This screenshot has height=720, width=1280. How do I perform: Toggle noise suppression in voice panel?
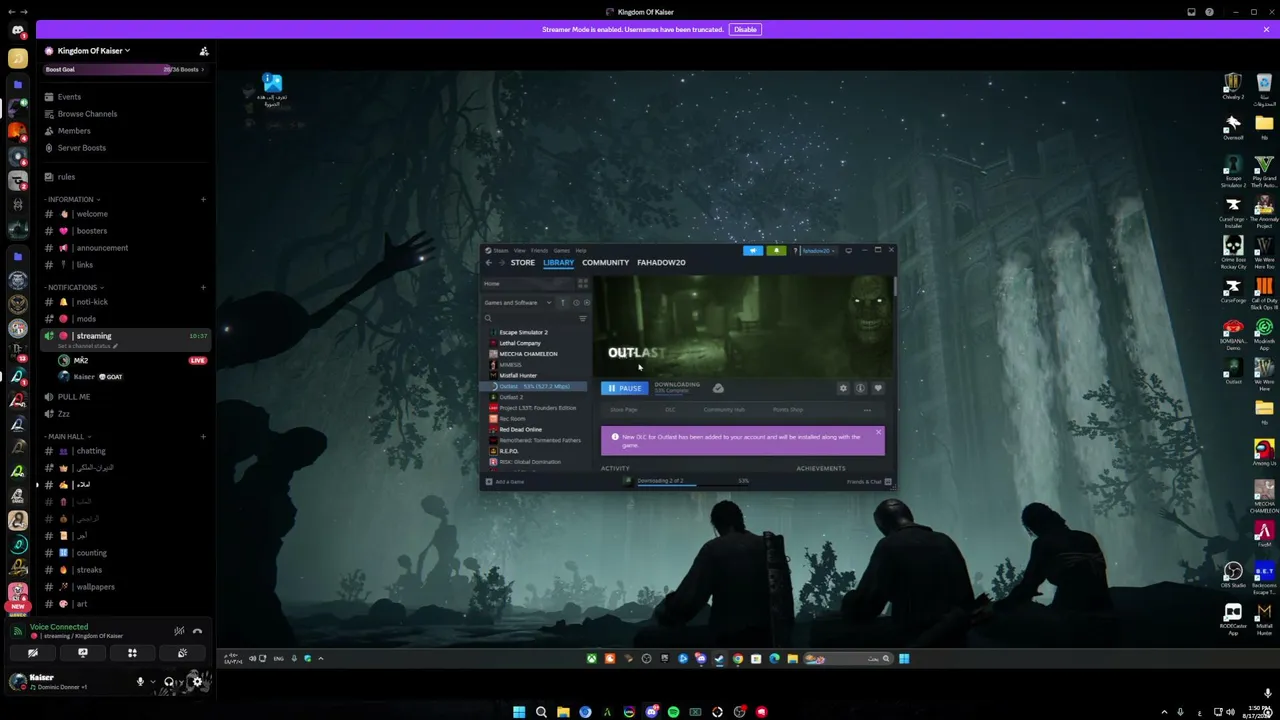point(179,631)
